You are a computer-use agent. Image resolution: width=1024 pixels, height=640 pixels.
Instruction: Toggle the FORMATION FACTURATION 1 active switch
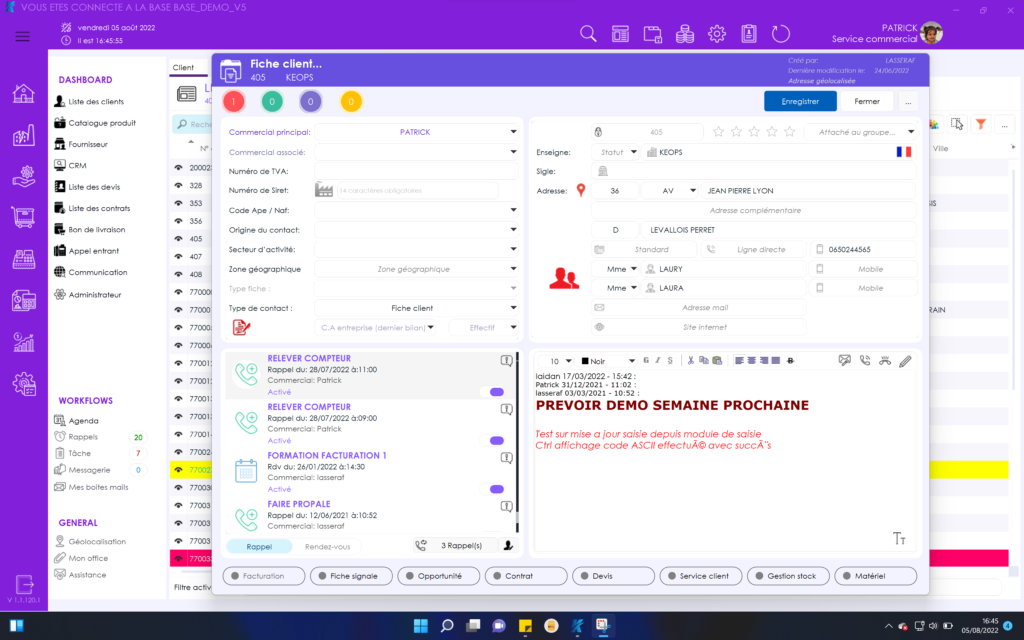click(x=496, y=489)
